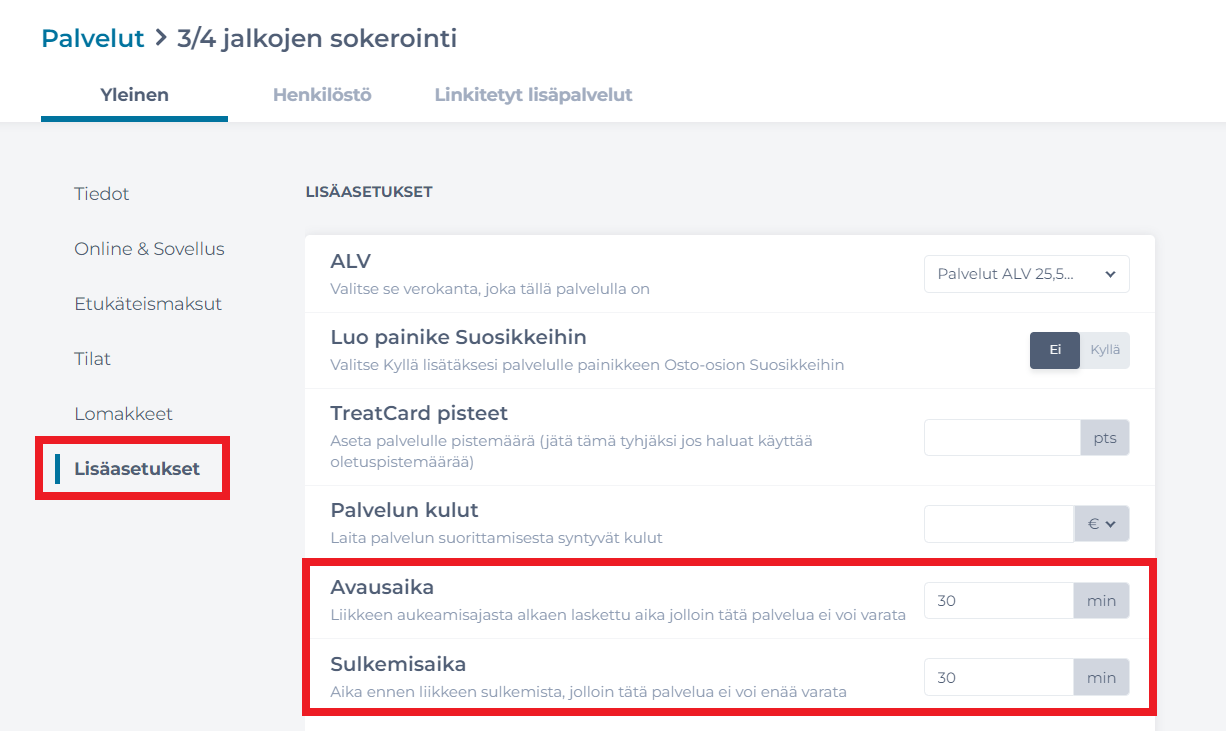
Task: Click the min label next to Avausaika
Action: 1101,600
